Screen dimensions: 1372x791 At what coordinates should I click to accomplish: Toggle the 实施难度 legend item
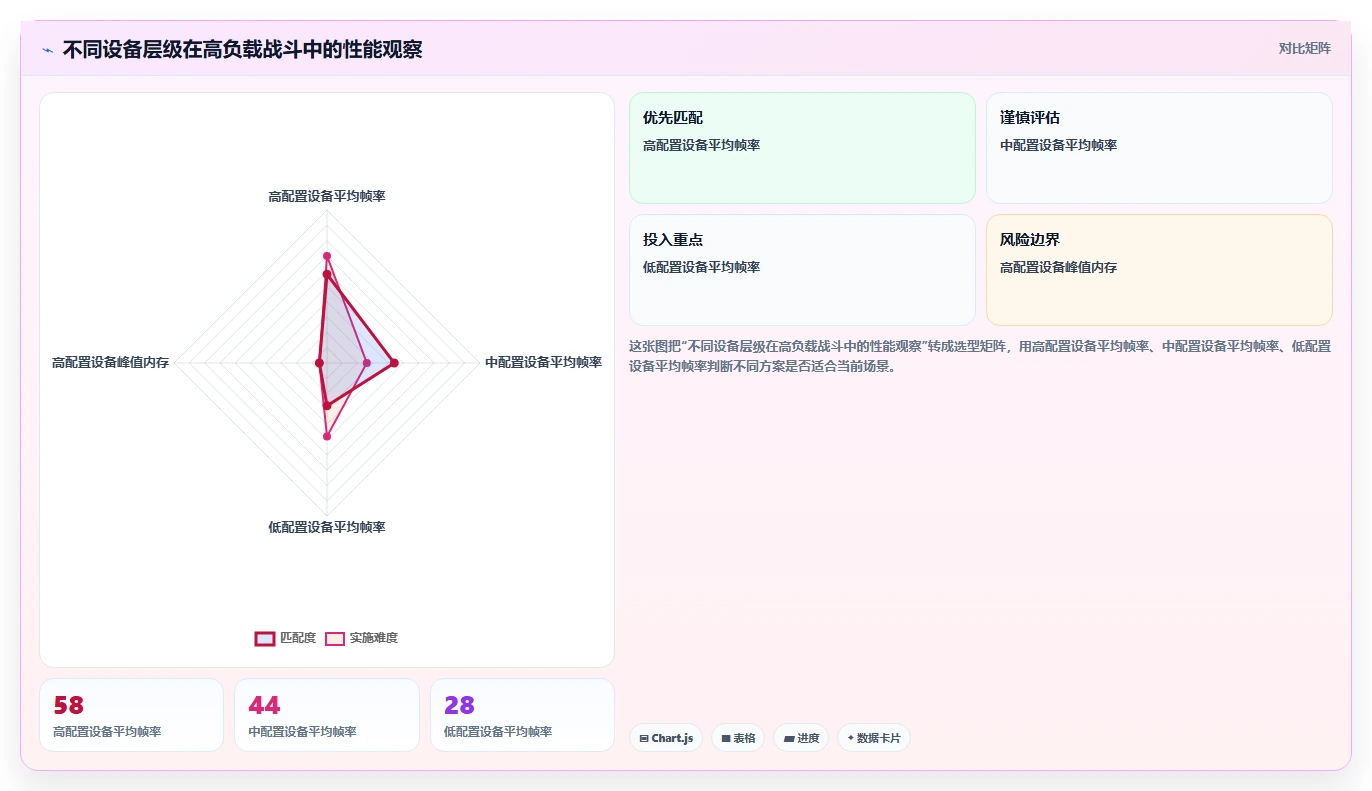(x=362, y=638)
